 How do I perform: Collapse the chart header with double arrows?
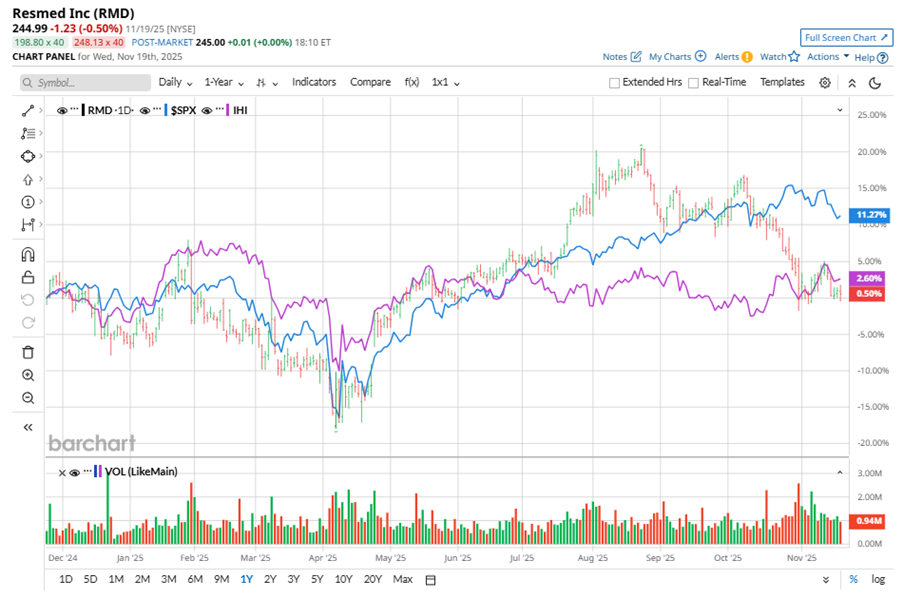point(852,83)
